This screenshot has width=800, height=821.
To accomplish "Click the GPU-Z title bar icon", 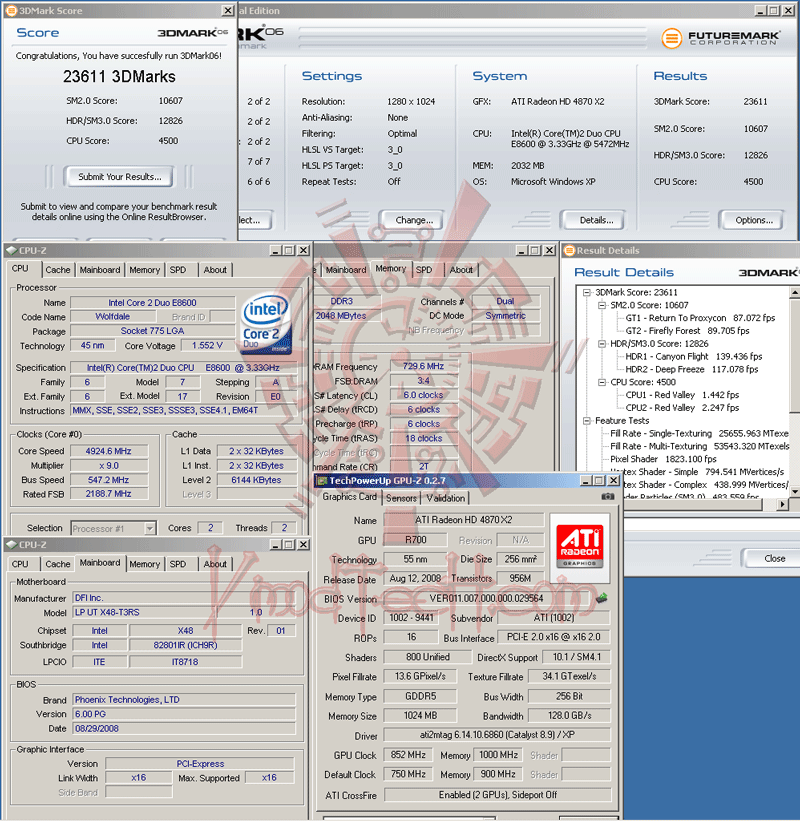I will [x=320, y=480].
